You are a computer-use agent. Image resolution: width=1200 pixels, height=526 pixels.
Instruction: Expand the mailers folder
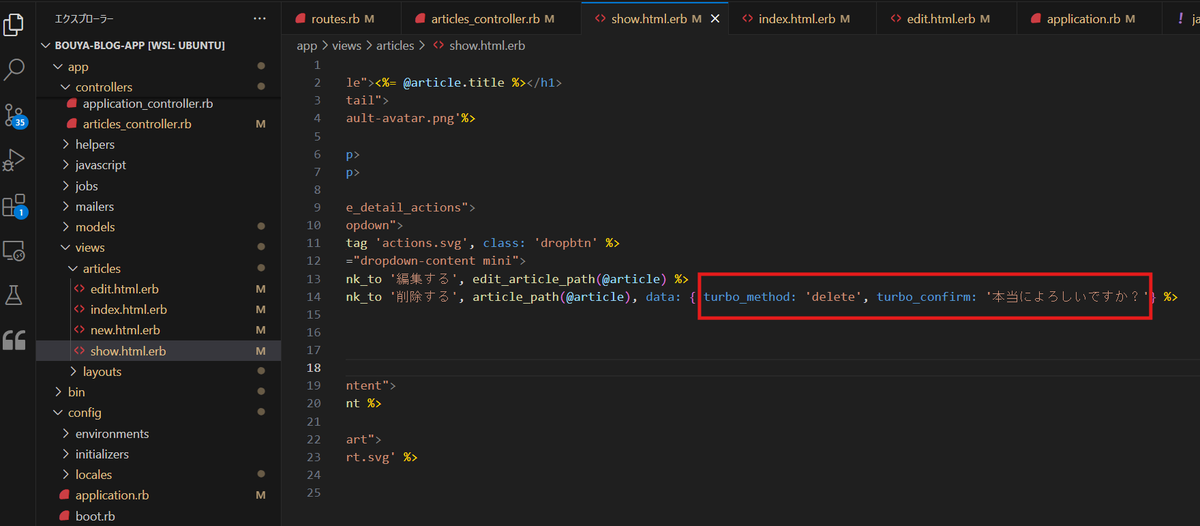66,207
